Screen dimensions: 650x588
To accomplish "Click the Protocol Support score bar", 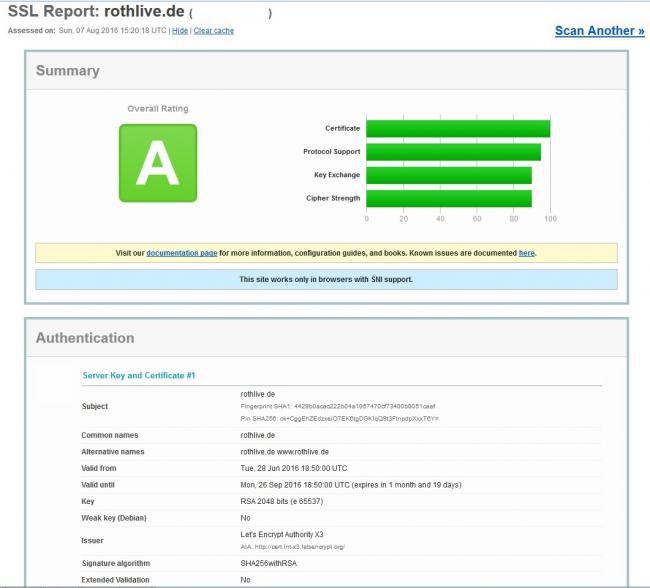I will click(454, 152).
